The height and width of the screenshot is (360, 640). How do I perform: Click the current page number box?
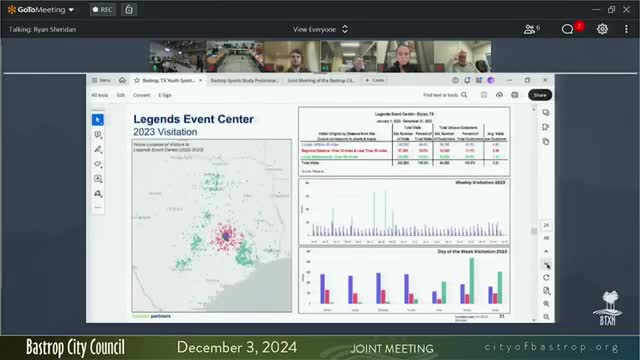click(x=546, y=225)
